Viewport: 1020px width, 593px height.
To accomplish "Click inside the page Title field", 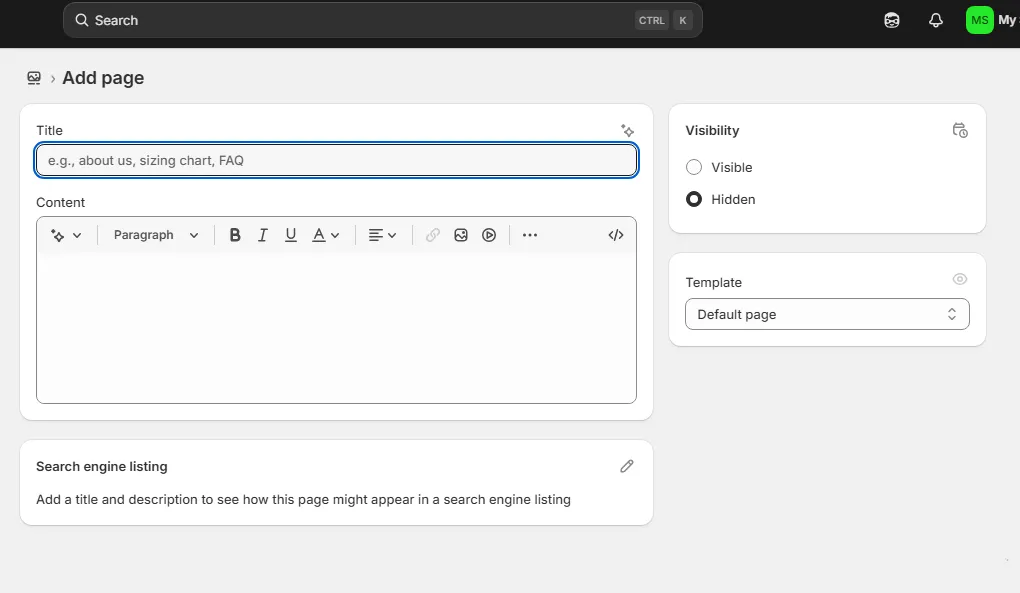I will tap(336, 160).
